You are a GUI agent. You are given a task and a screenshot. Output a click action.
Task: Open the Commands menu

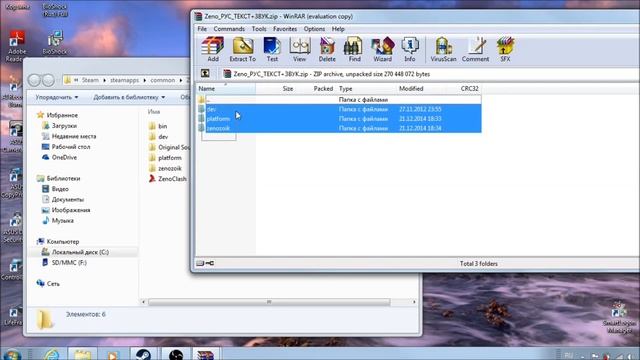tap(229, 29)
